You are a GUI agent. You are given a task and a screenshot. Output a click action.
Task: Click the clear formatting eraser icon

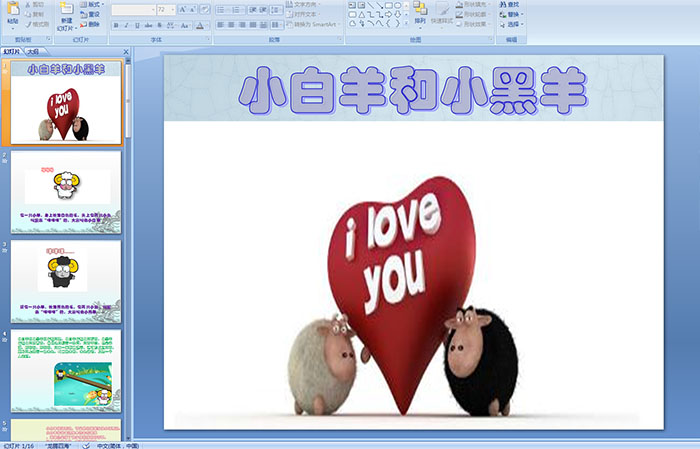204,9
